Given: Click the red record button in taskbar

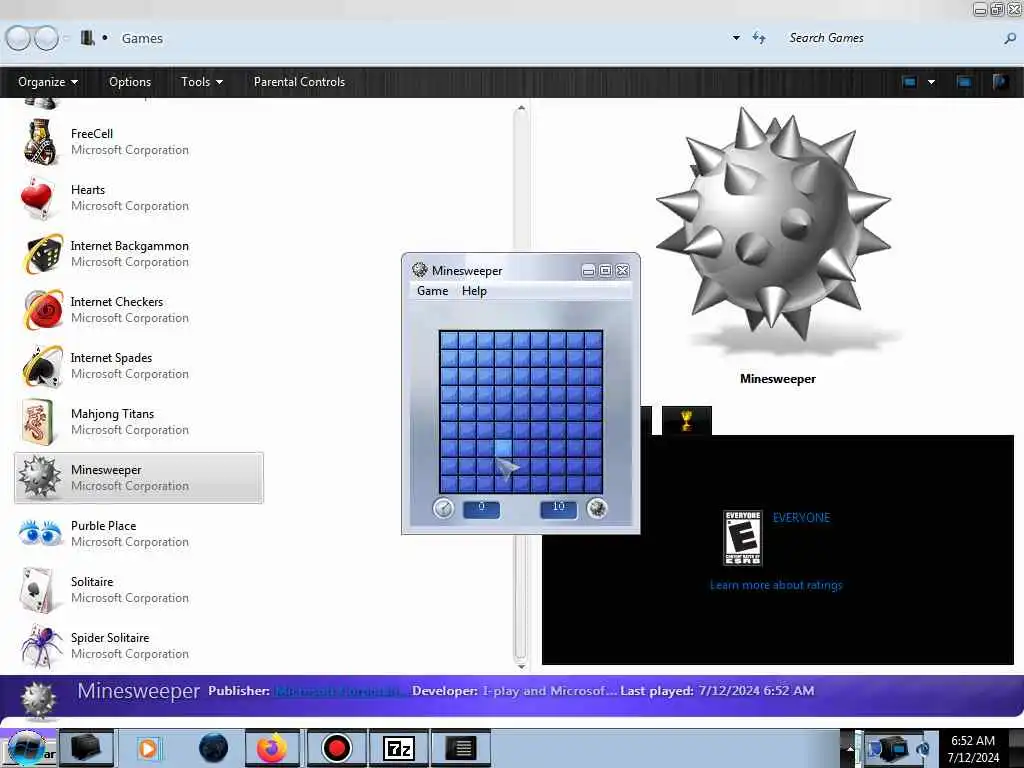Looking at the screenshot, I should (x=336, y=748).
